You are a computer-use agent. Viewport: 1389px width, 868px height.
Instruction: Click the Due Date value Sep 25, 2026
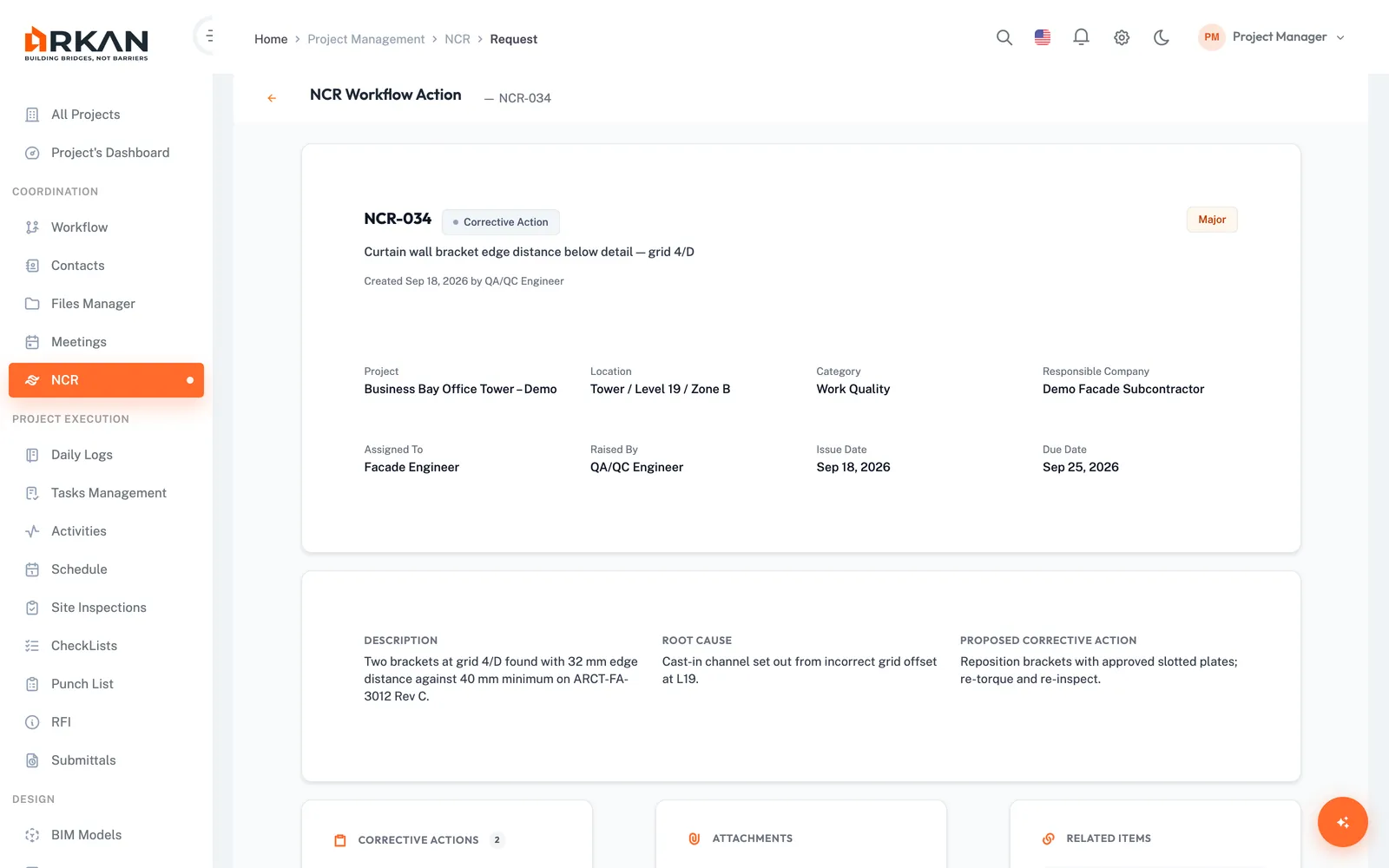pos(1081,467)
